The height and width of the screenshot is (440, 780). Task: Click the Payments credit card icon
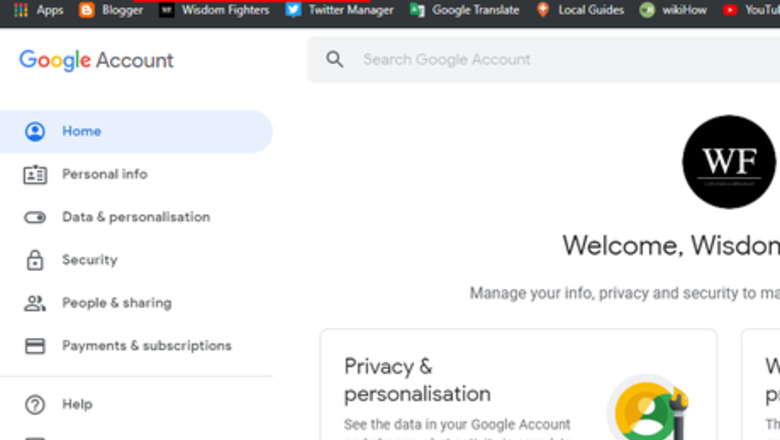tap(35, 346)
